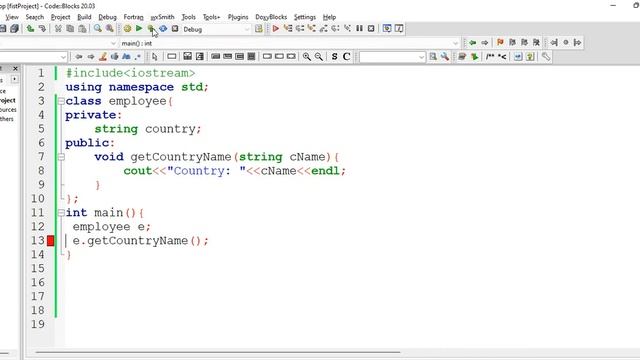Open the Tools+ menu
Screen dimensions: 640x360
[x=211, y=17]
